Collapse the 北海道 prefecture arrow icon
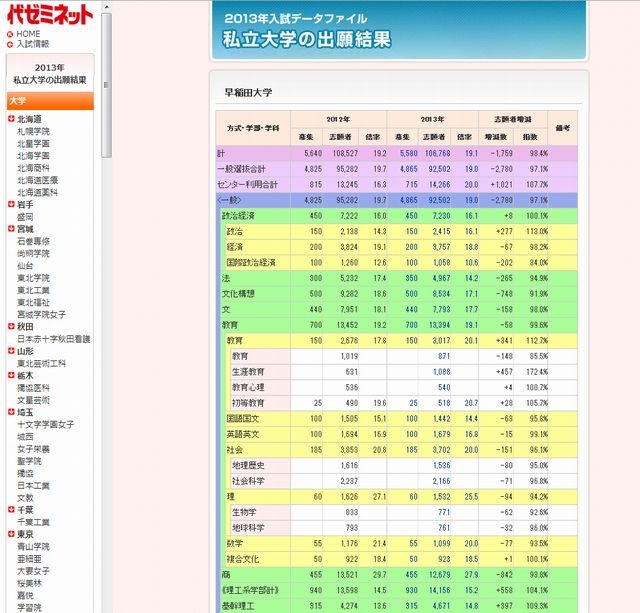The image size is (640, 613). click(x=11, y=119)
